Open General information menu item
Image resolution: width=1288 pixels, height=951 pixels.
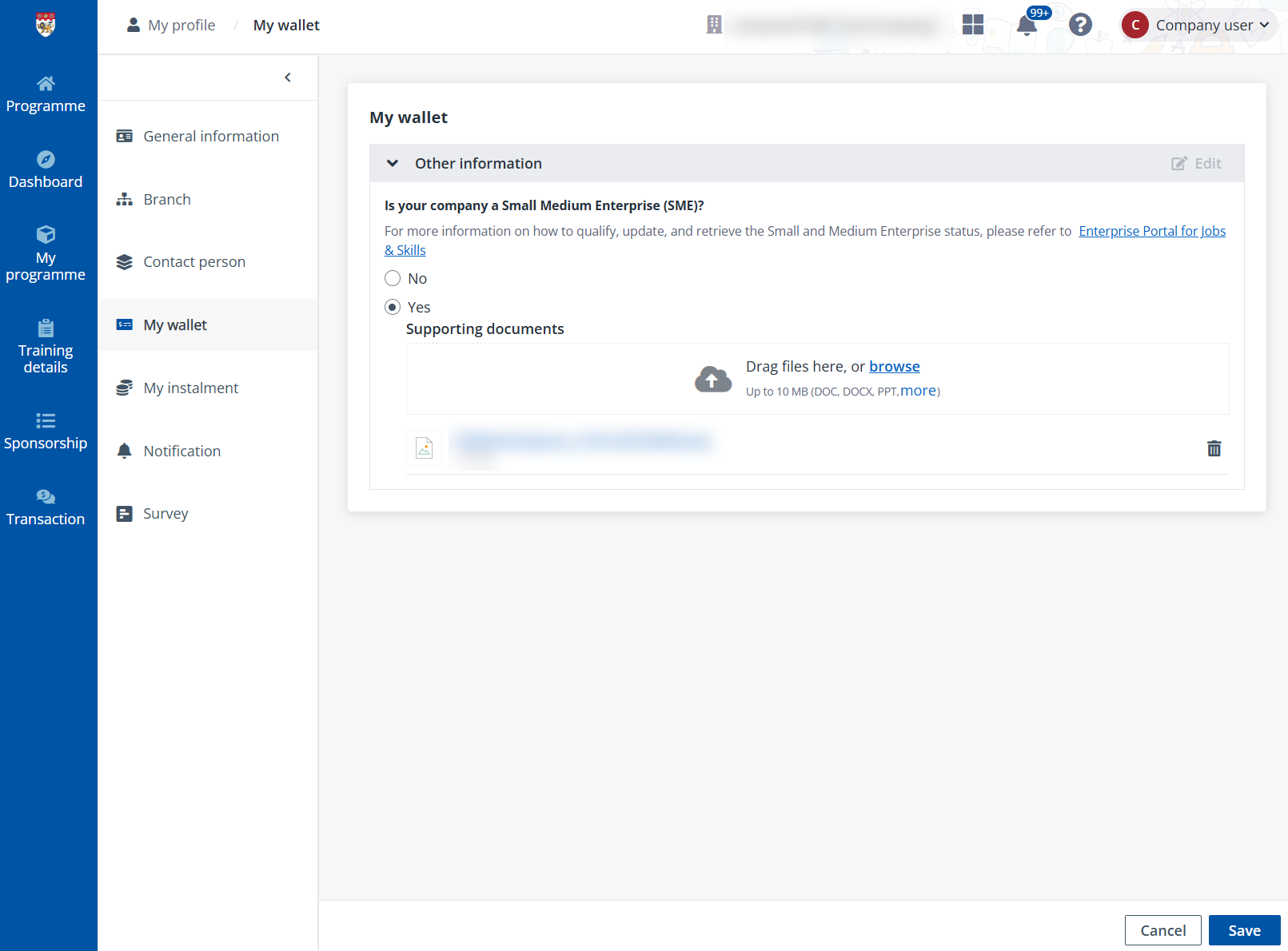click(210, 137)
